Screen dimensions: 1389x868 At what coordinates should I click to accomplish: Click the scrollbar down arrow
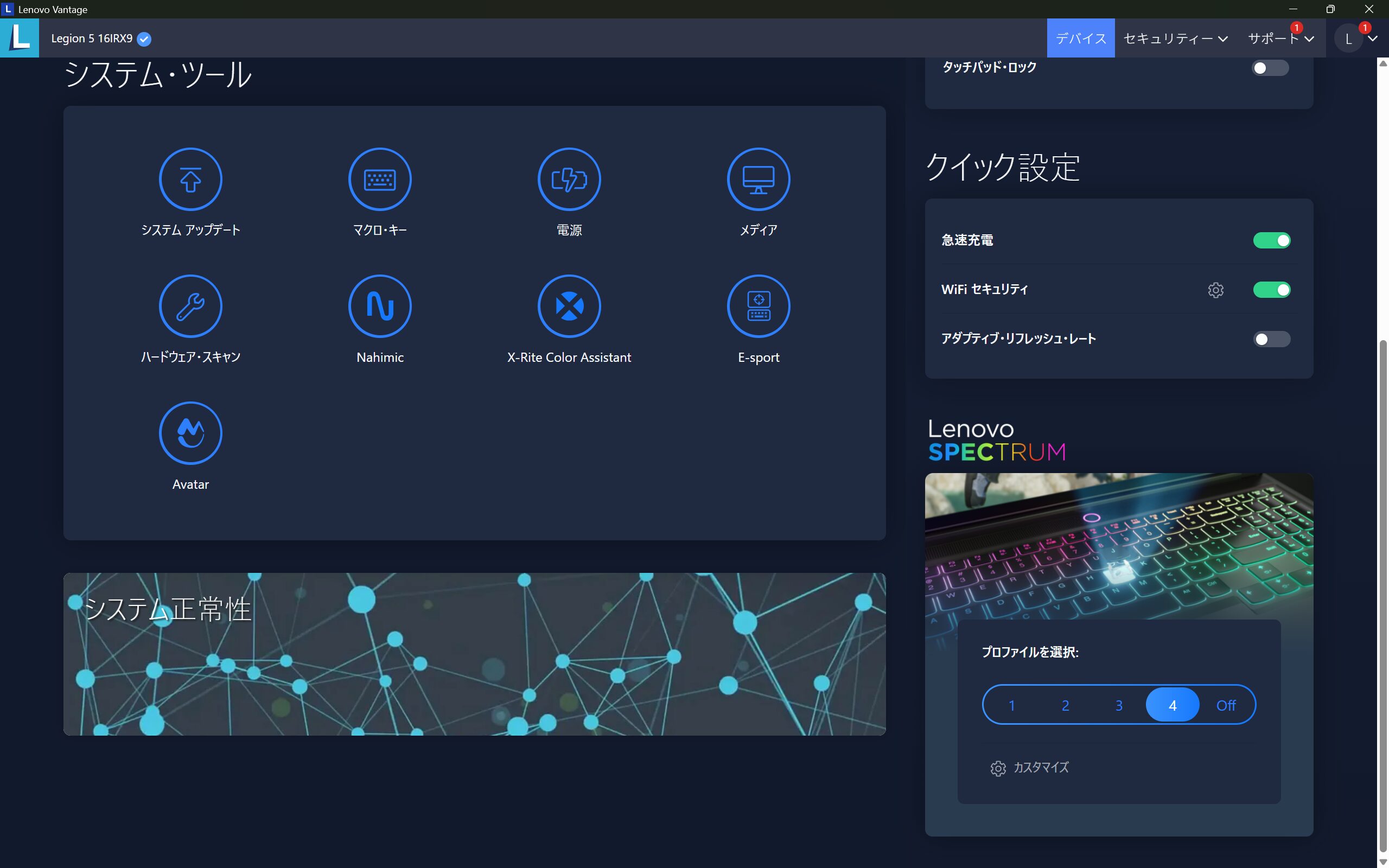click(1383, 861)
